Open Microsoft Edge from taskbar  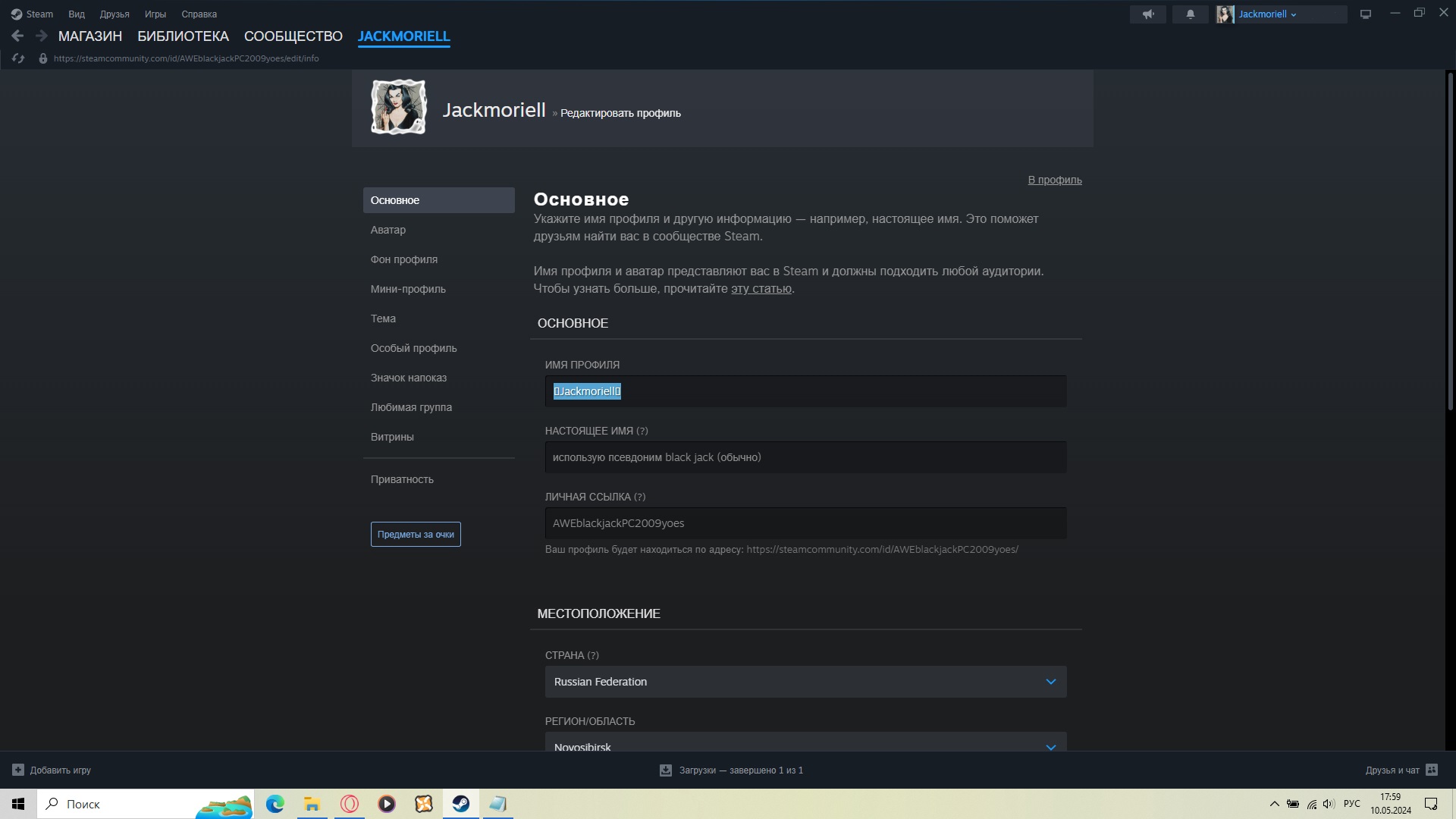pyautogui.click(x=275, y=804)
